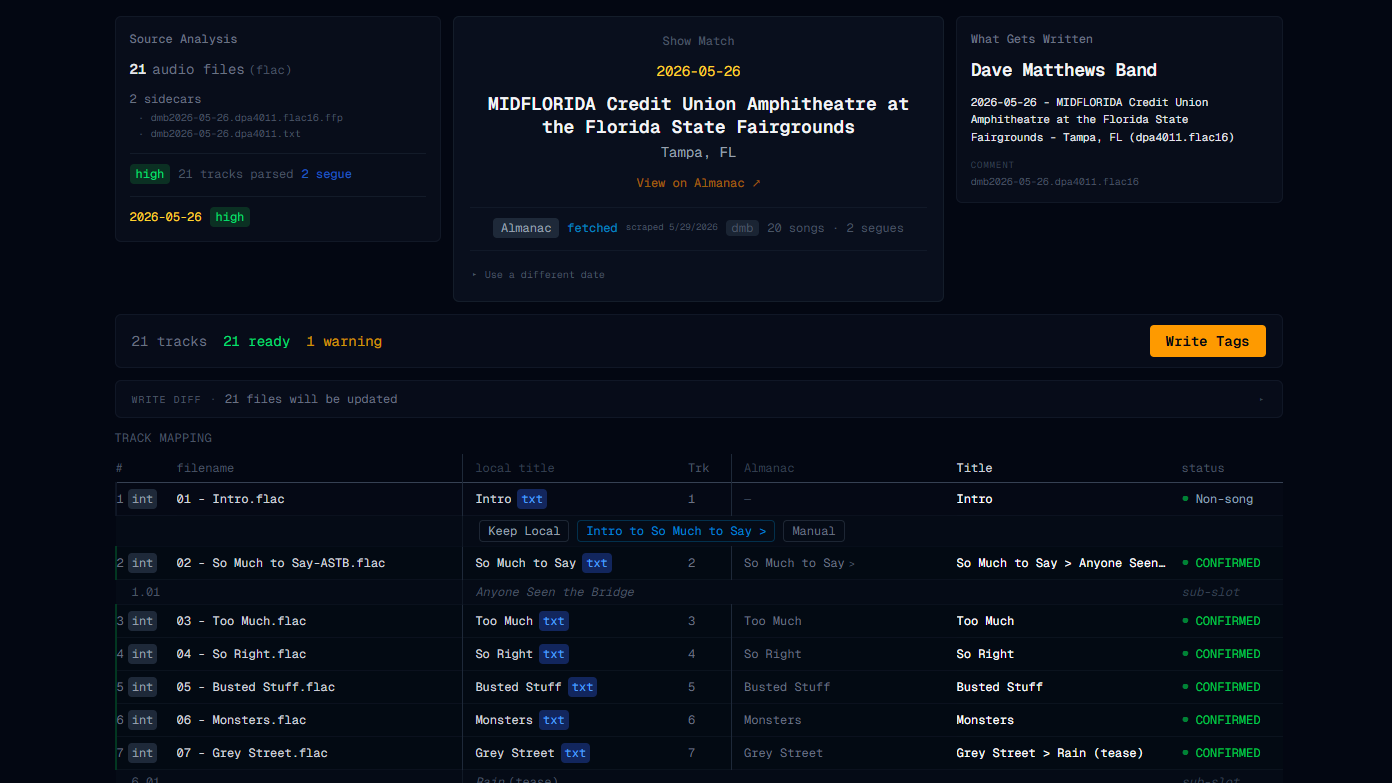Image resolution: width=1392 pixels, height=783 pixels.
Task: Click the txt badge next to local Grey Street
Action: point(575,753)
